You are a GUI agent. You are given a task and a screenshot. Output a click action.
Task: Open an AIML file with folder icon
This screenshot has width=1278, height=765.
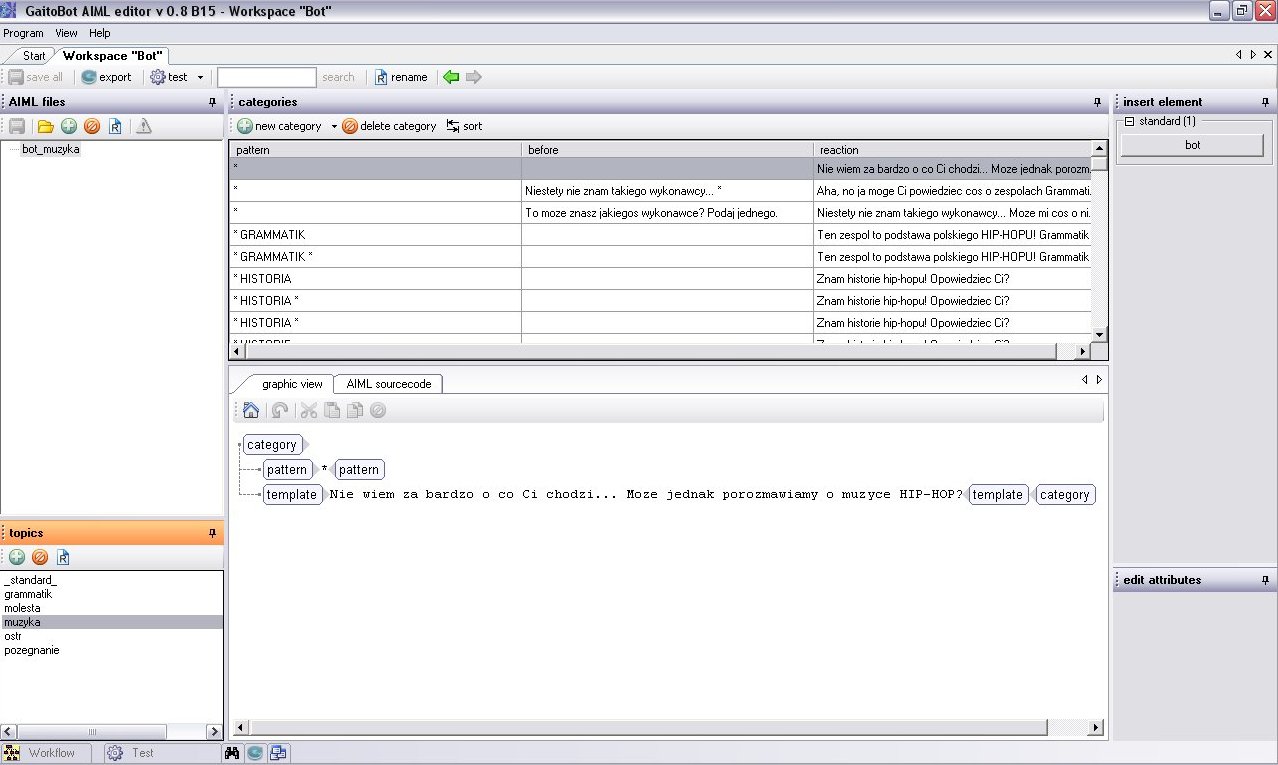45,126
